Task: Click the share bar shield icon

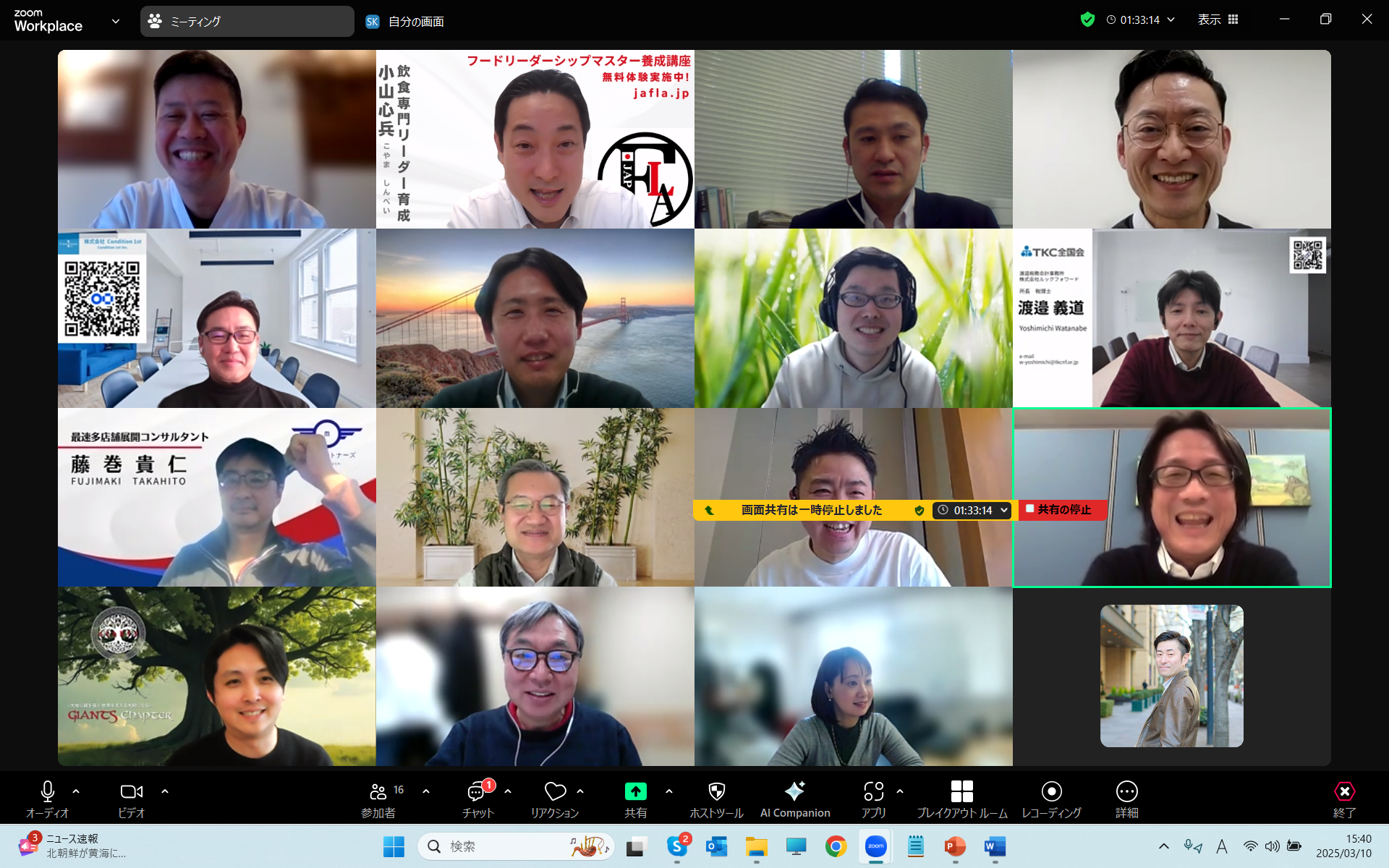Action: tap(919, 511)
